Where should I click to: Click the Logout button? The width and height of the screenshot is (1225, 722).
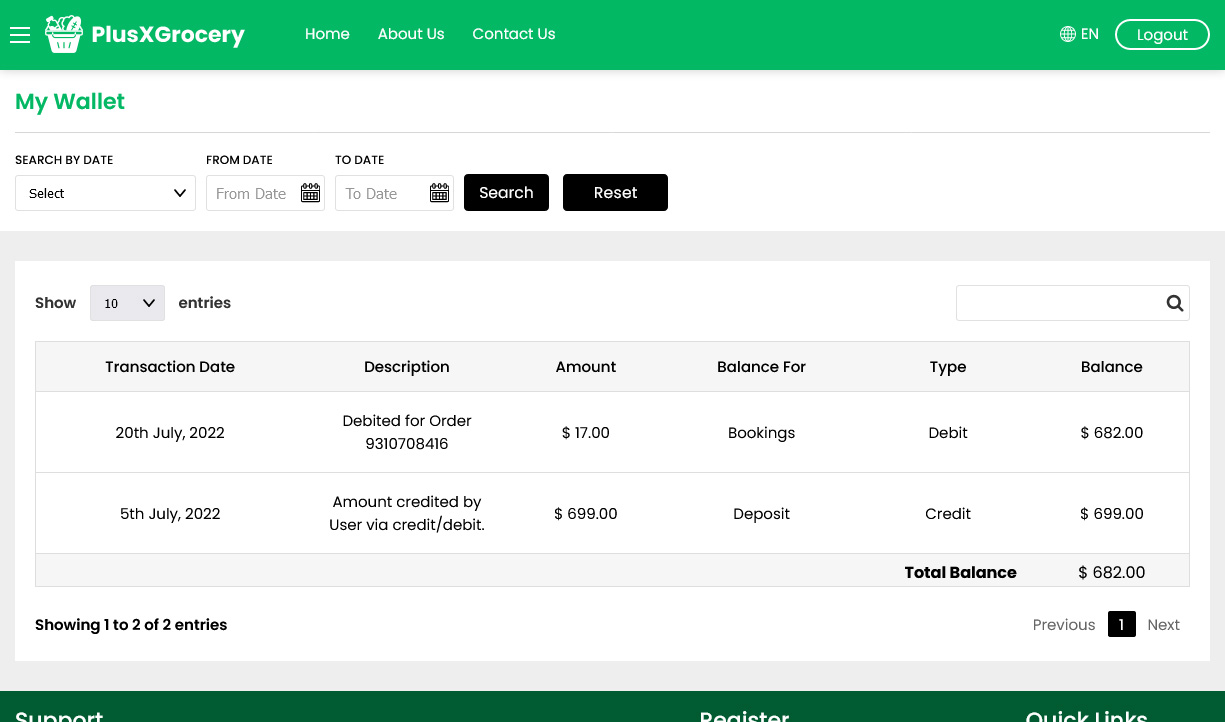(x=1162, y=35)
